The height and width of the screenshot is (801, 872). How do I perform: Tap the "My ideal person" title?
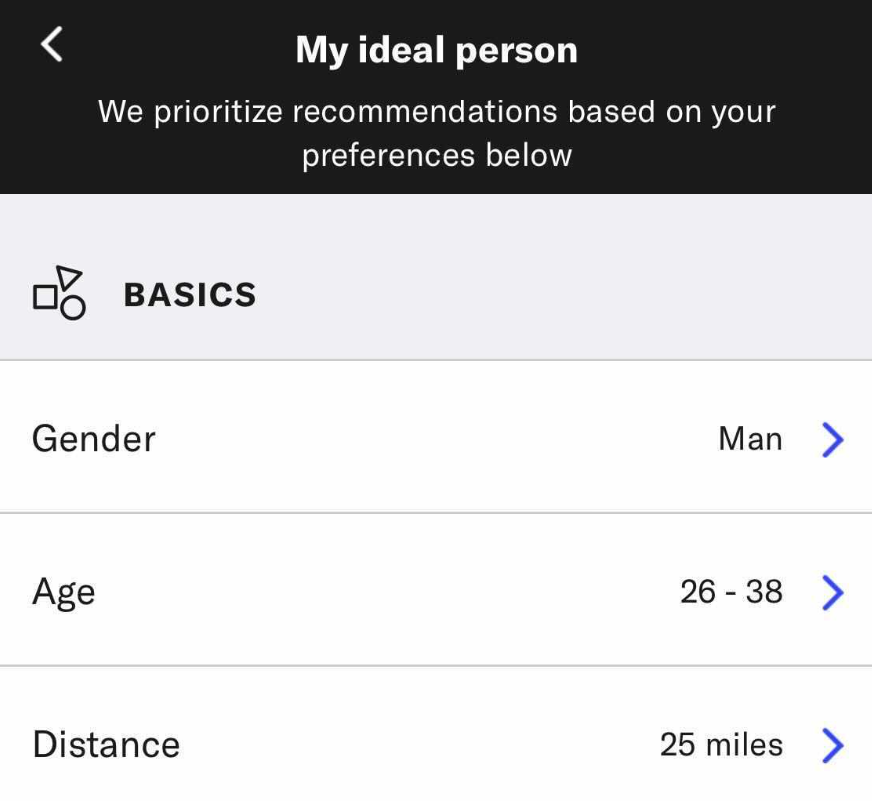click(x=437, y=51)
